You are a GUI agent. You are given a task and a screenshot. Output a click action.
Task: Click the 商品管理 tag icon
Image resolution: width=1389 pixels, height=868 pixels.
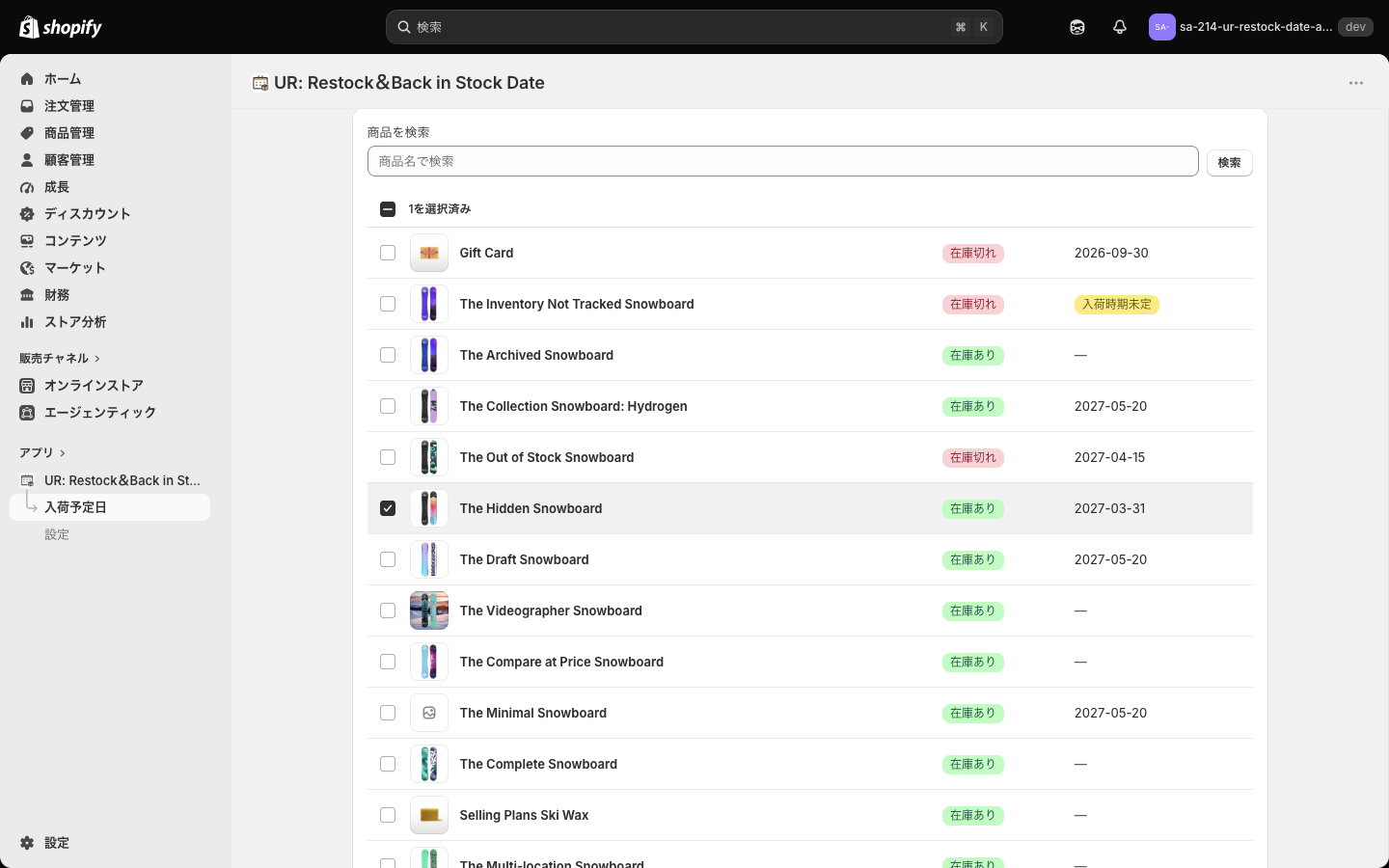pos(27,133)
